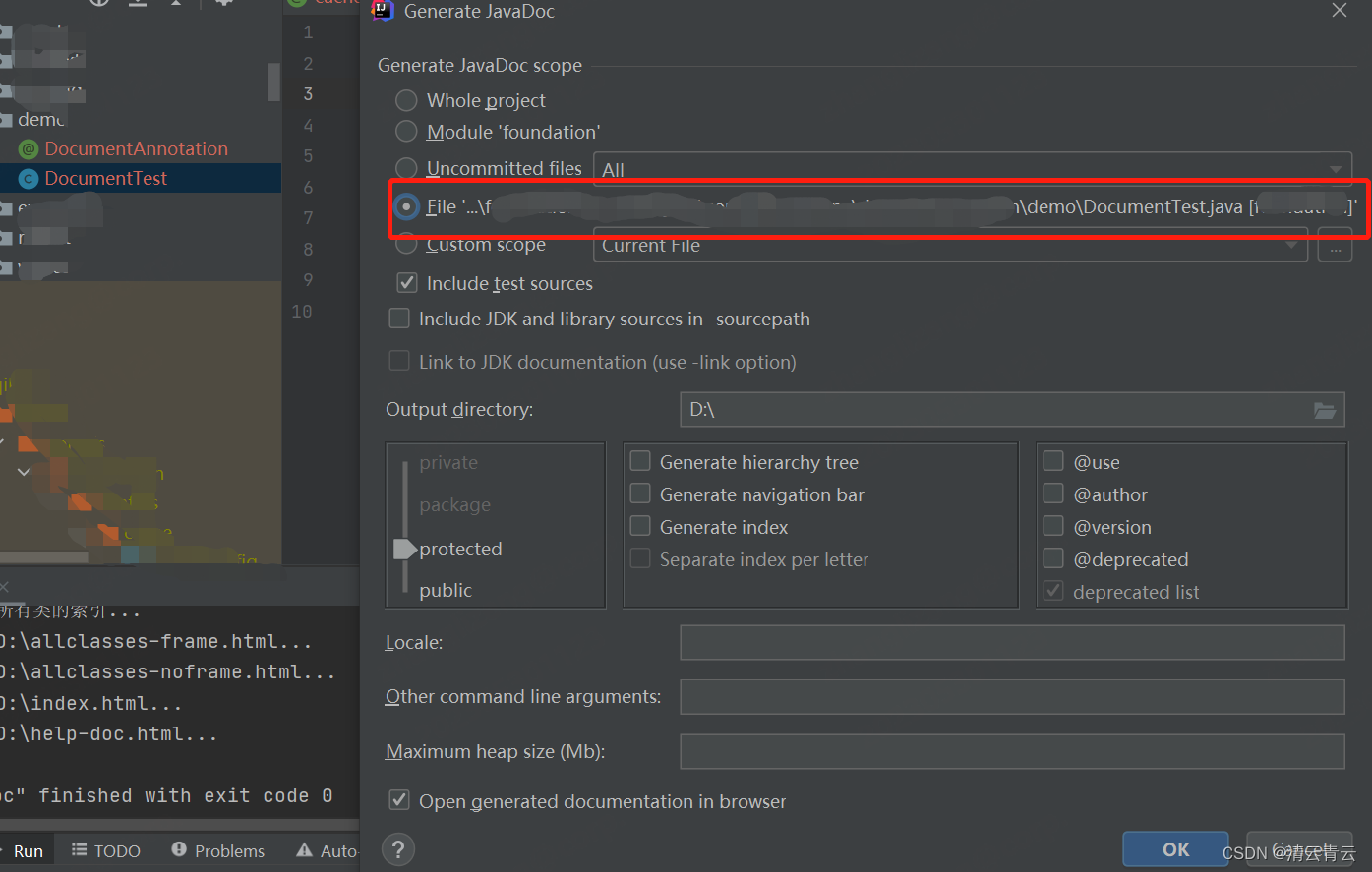
Task: Toggle Separate index per letter checkbox
Action: (640, 558)
